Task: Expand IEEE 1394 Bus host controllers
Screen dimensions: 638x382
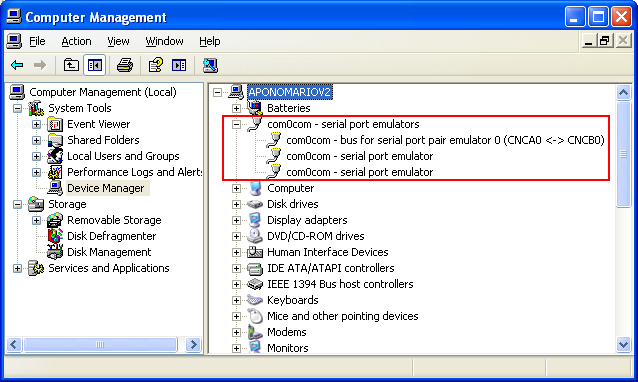Action: click(236, 284)
